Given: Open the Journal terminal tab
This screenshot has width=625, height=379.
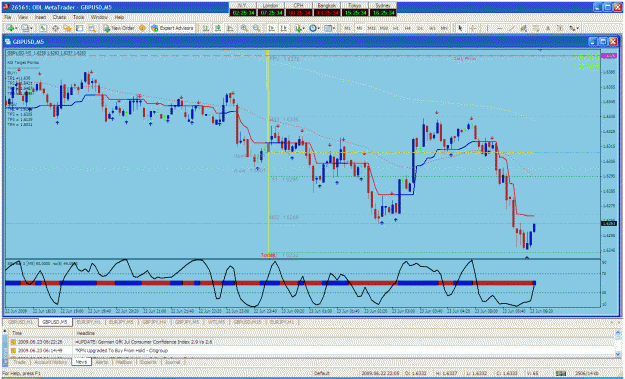Looking at the screenshot, I should coord(172,362).
